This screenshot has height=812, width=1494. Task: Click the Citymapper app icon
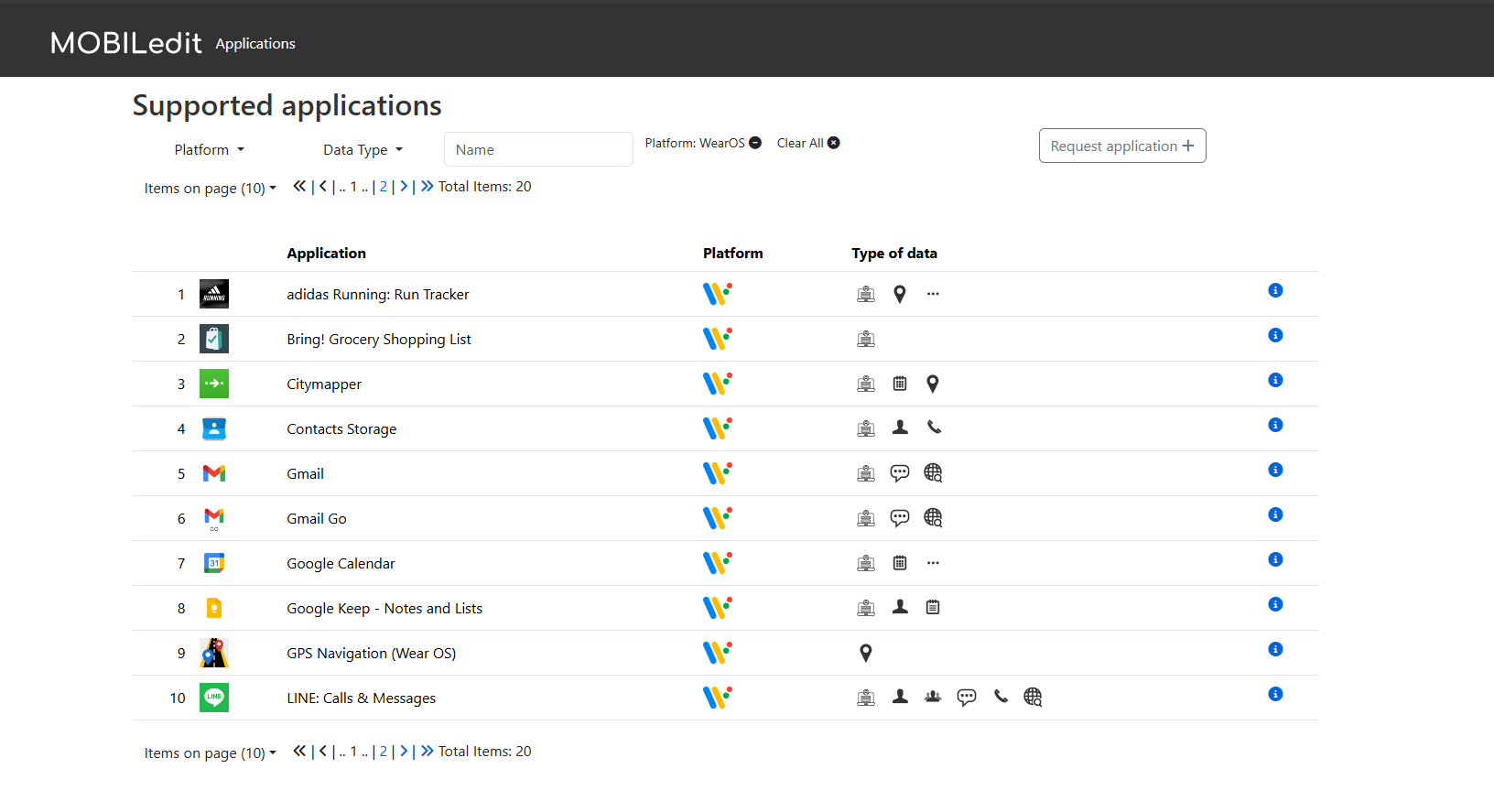coord(214,384)
